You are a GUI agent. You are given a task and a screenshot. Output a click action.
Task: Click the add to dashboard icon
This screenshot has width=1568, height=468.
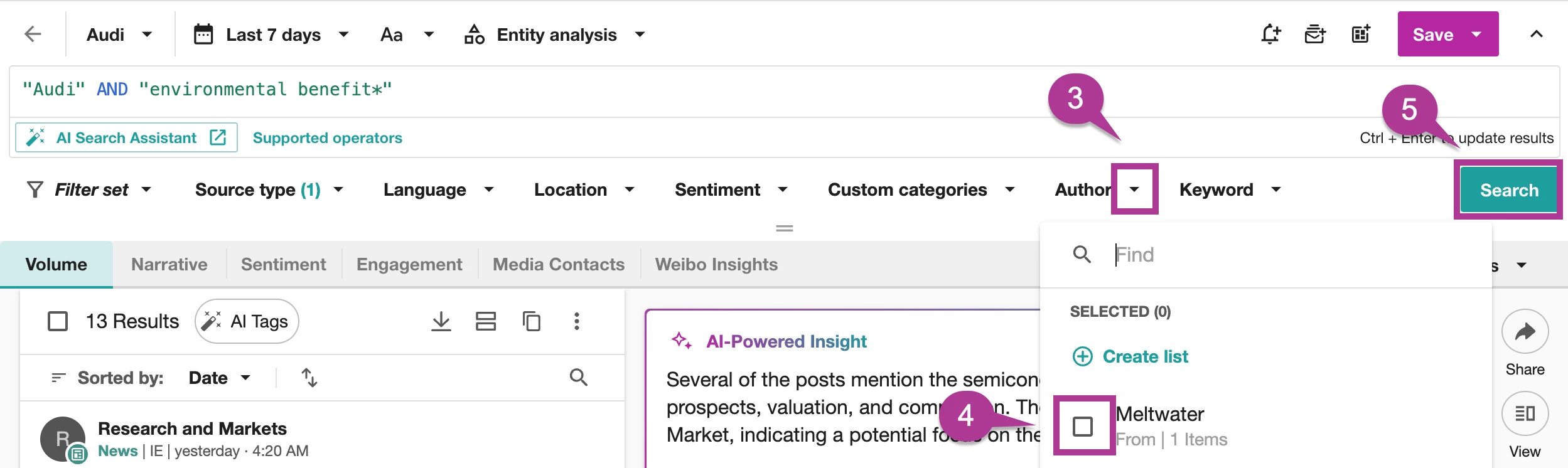[1360, 34]
